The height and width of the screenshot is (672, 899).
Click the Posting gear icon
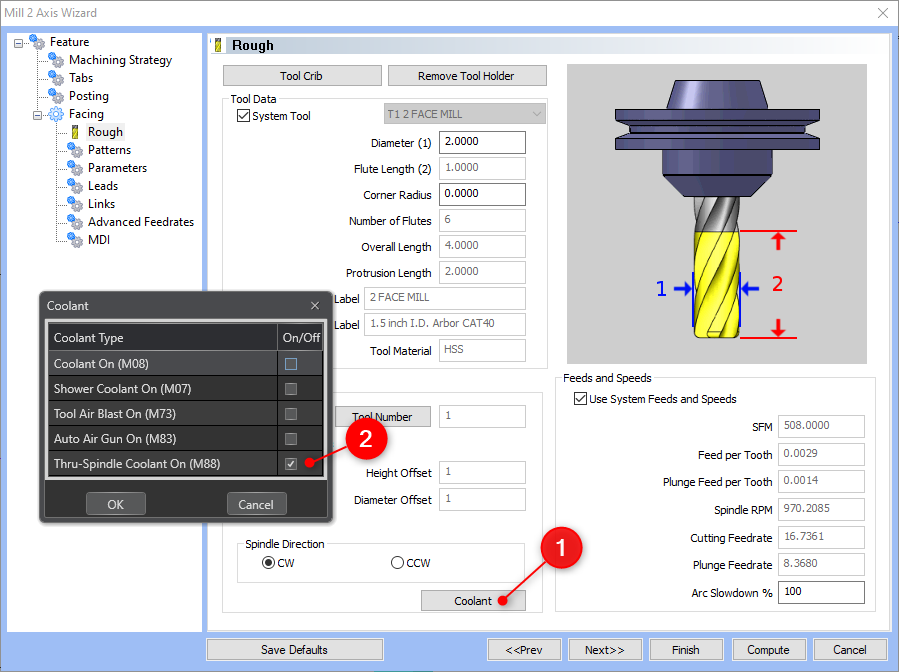[x=56, y=96]
